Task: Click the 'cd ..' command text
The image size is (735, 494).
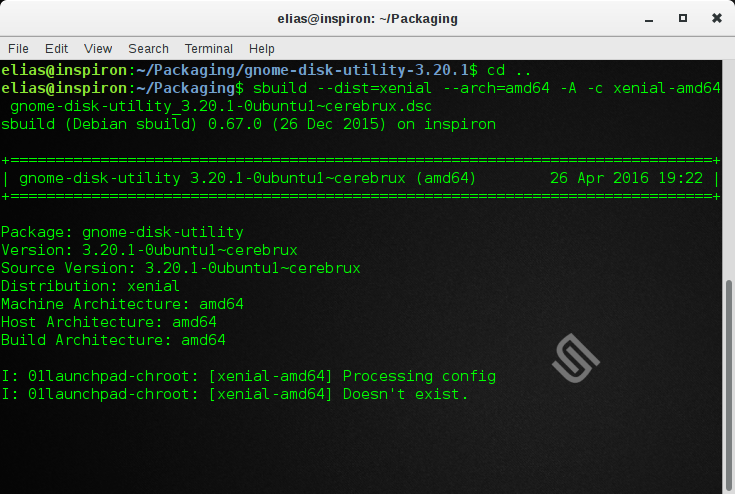Action: [510, 70]
